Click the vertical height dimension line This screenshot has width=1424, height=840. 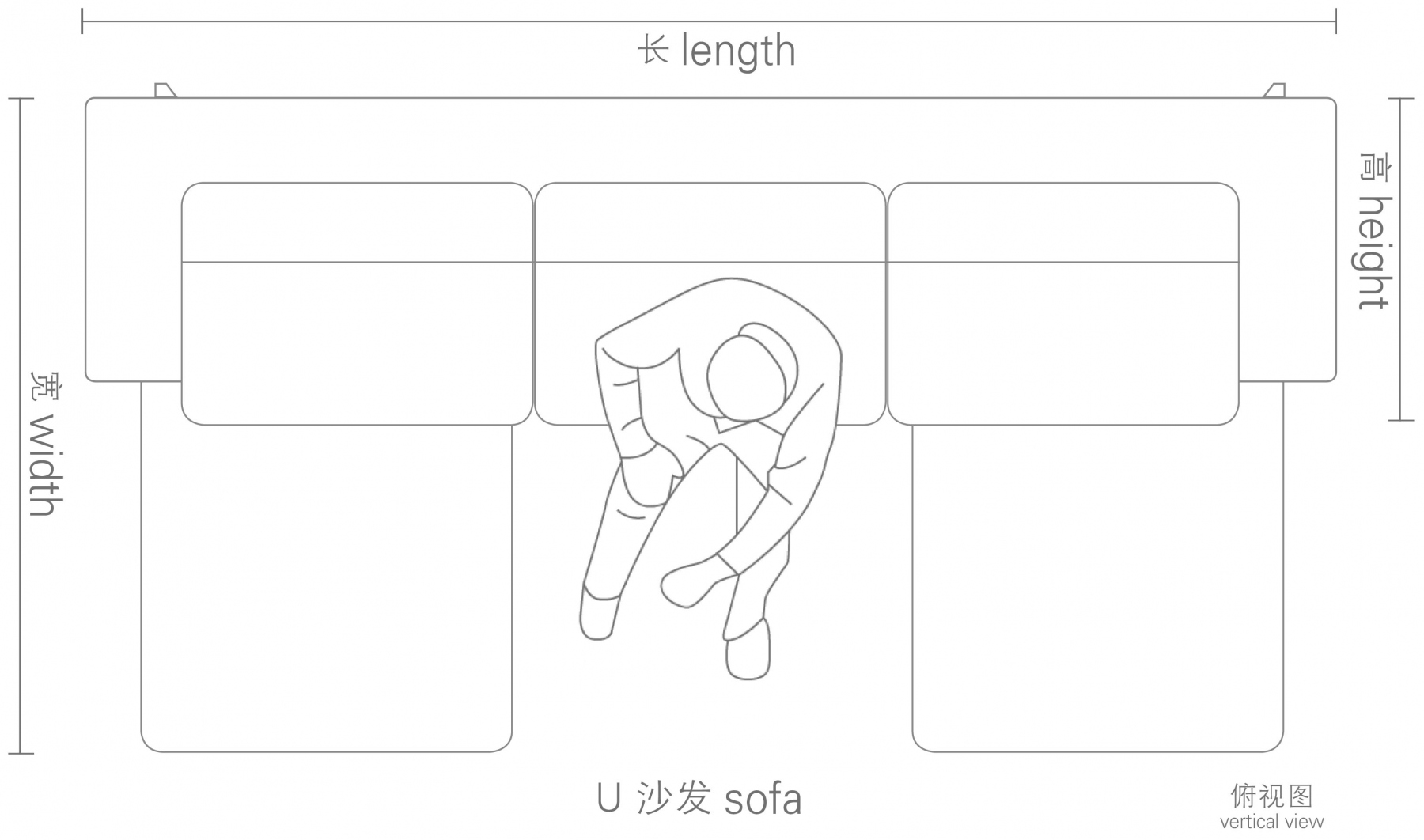tap(1401, 259)
